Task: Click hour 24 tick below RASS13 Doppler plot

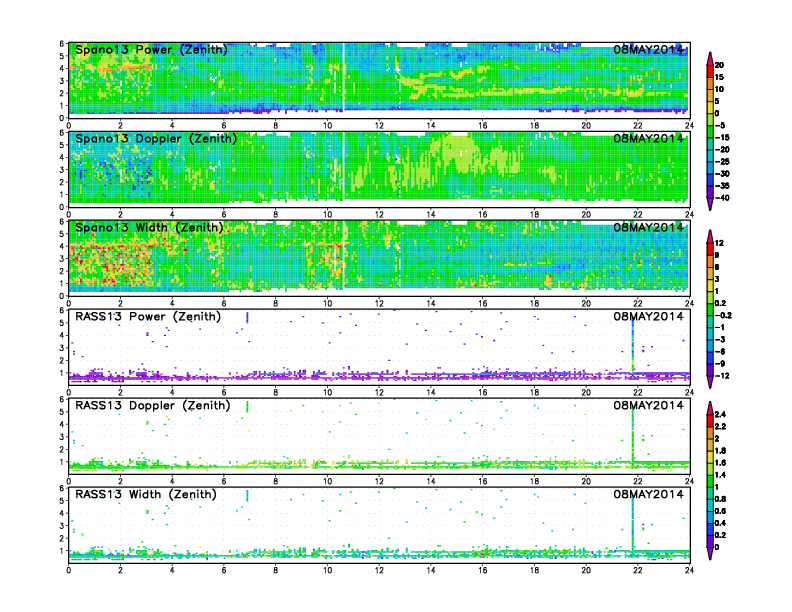Action: [x=689, y=481]
